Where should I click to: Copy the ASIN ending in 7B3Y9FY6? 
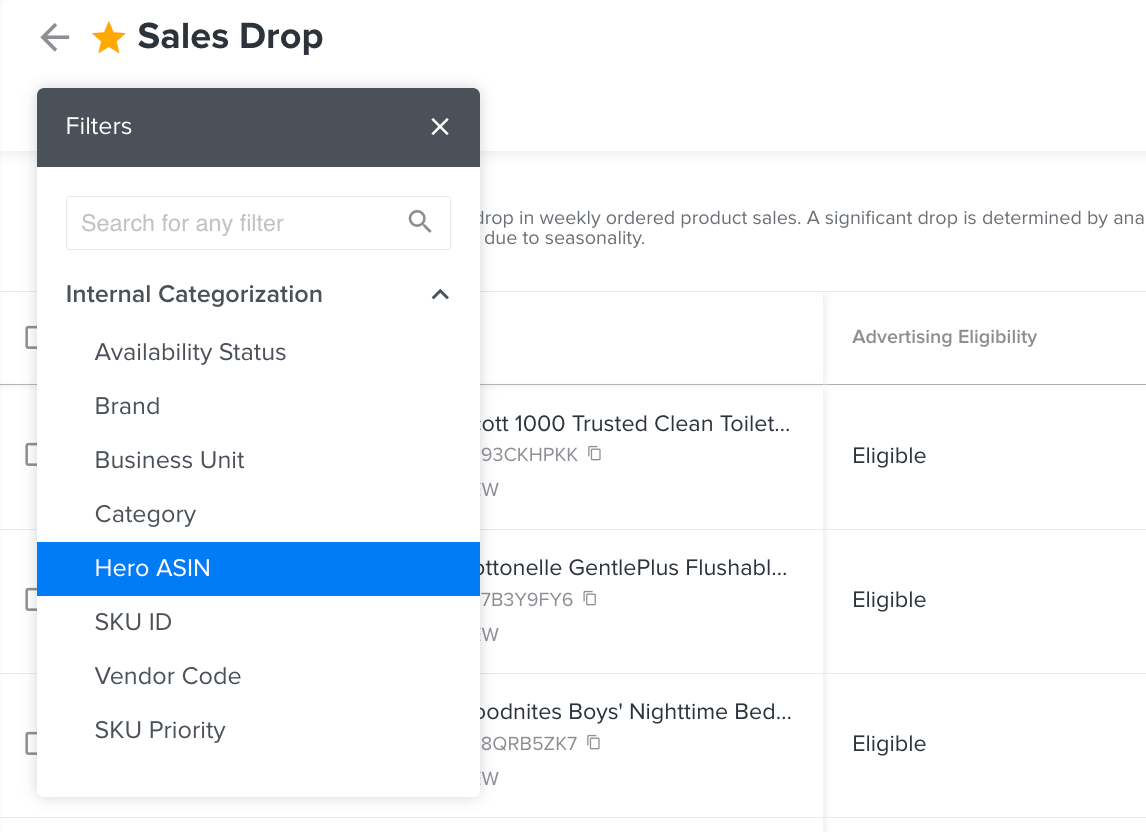[590, 598]
